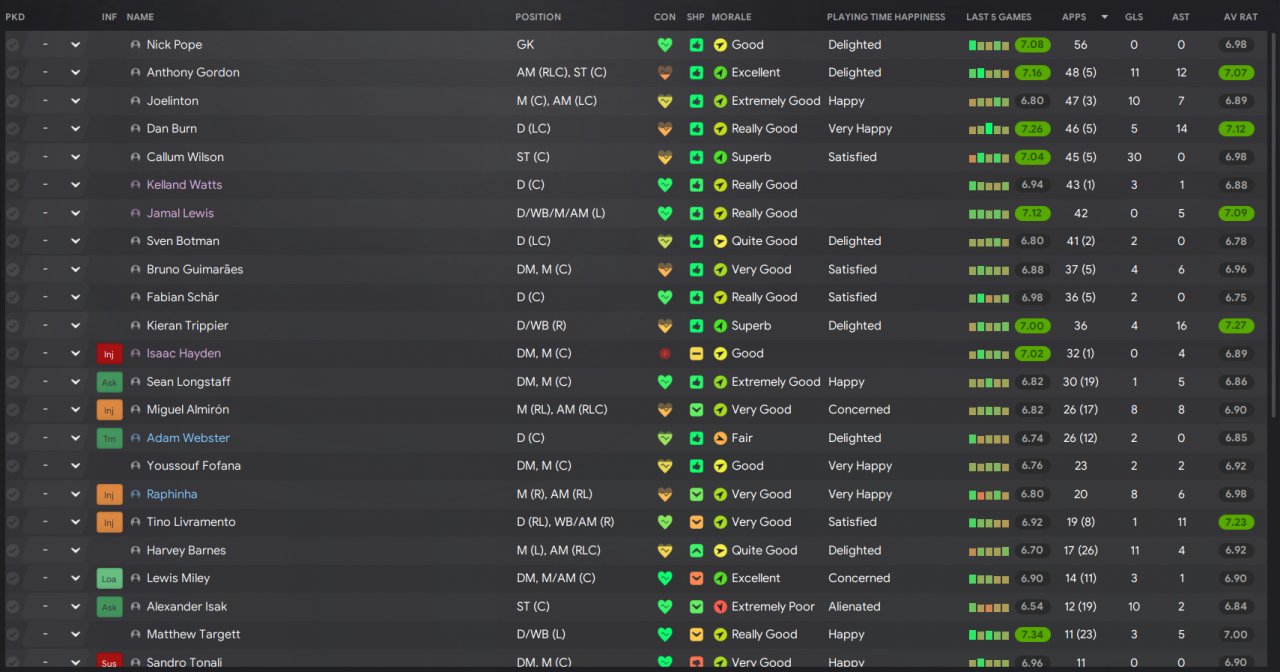1280x672 pixels.
Task: Click the player profile icon beside Raphinha
Action: point(135,494)
